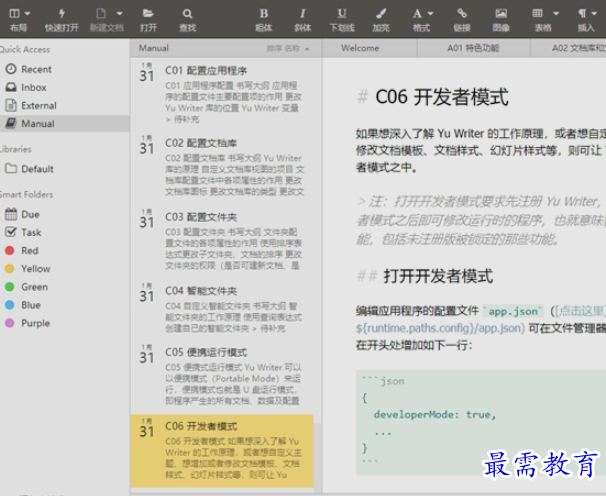Click the Task checkbox icon
The image size is (606, 496).
[x=11, y=232]
